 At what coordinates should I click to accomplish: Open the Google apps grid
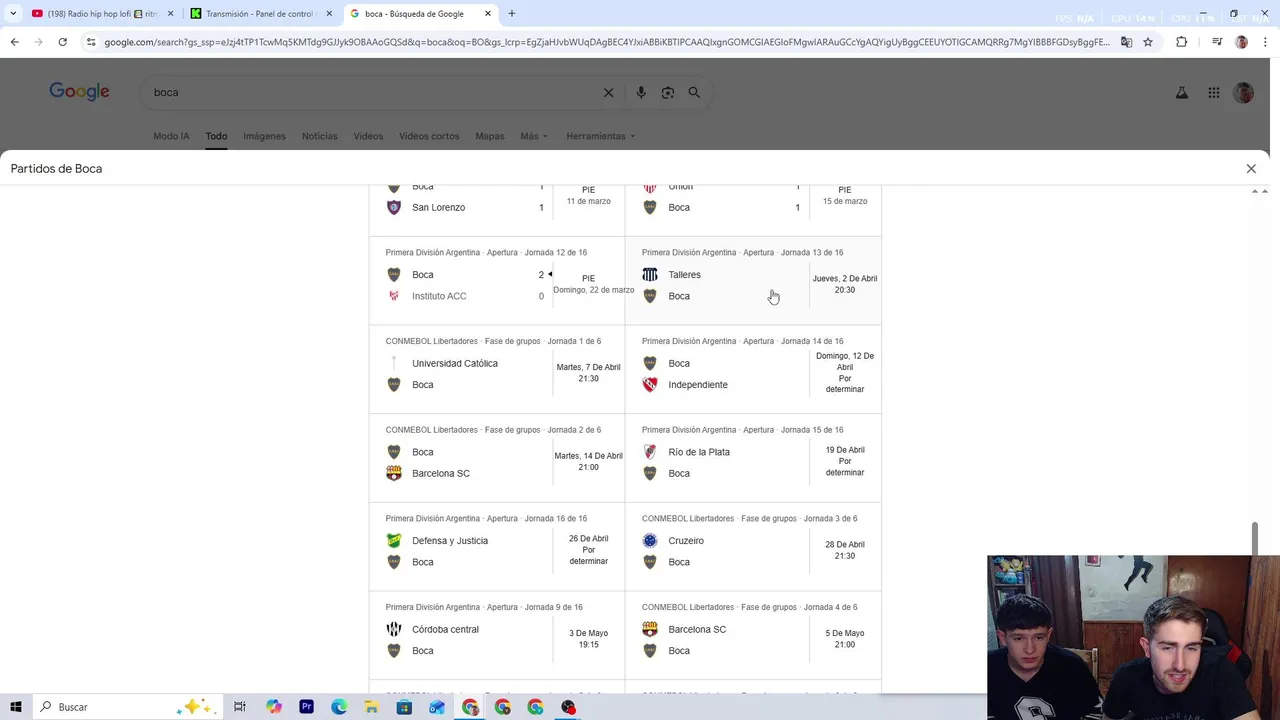[x=1214, y=93]
